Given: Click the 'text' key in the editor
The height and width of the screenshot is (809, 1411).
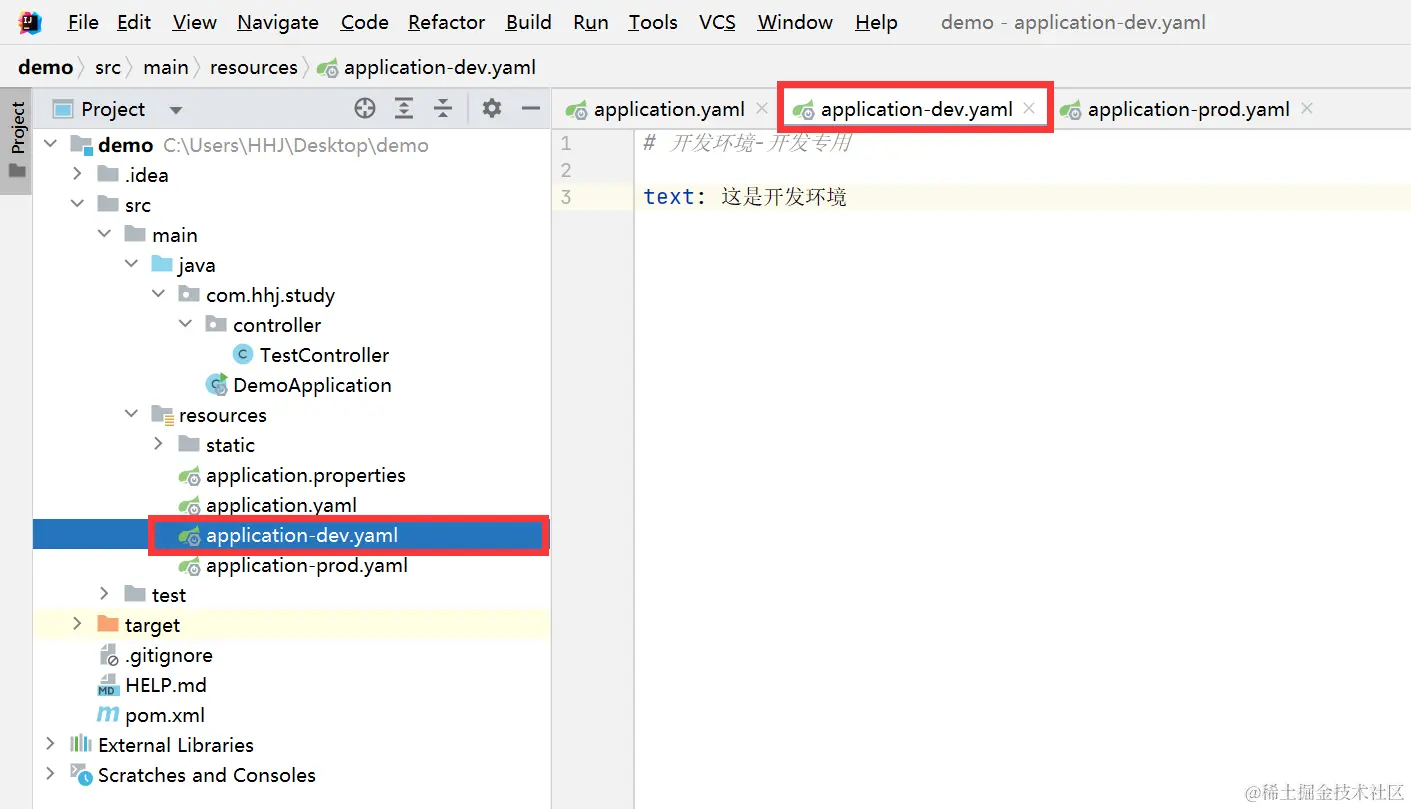Looking at the screenshot, I should [x=669, y=197].
